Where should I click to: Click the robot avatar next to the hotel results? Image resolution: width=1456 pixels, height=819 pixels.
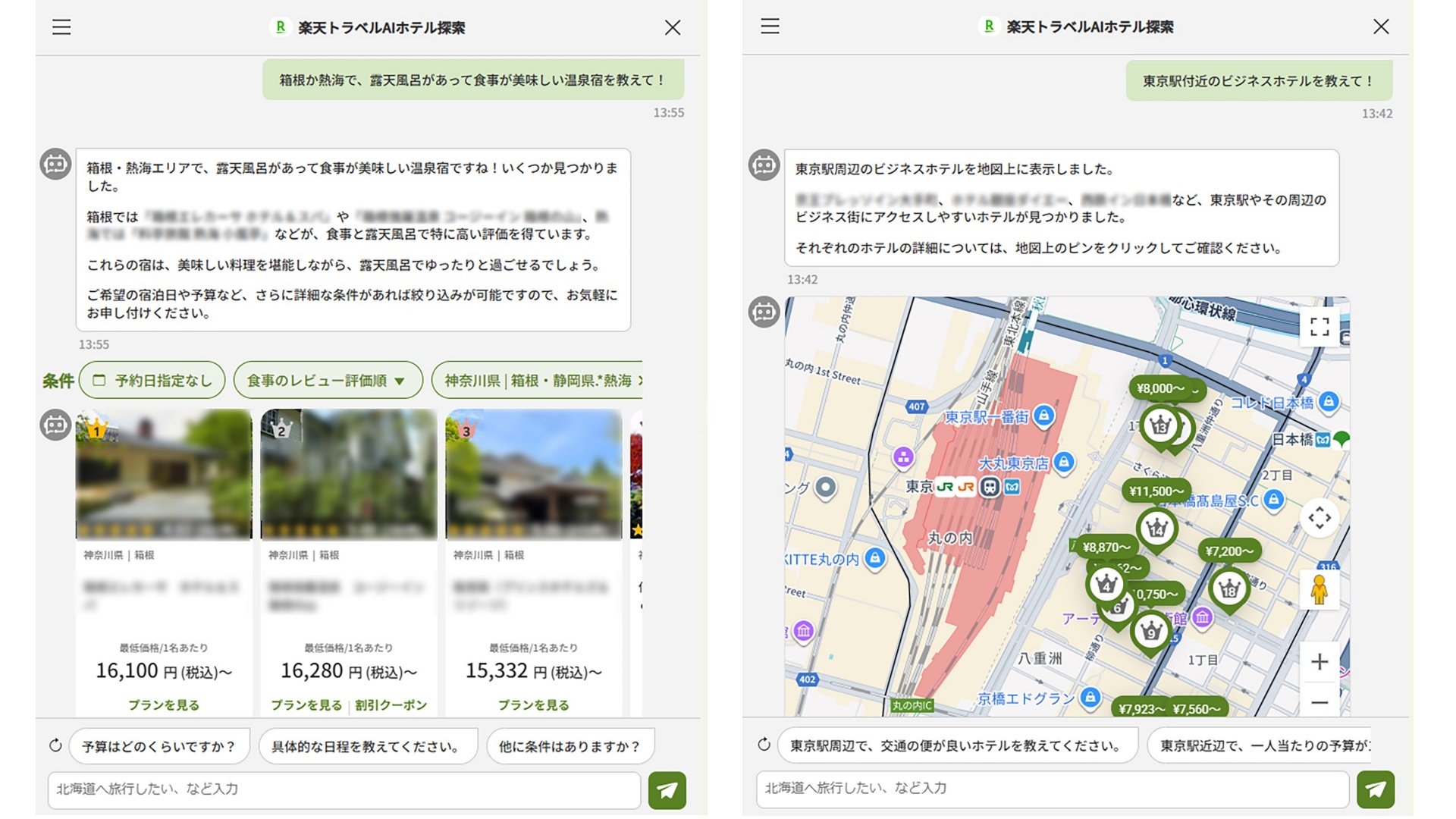pyautogui.click(x=55, y=425)
